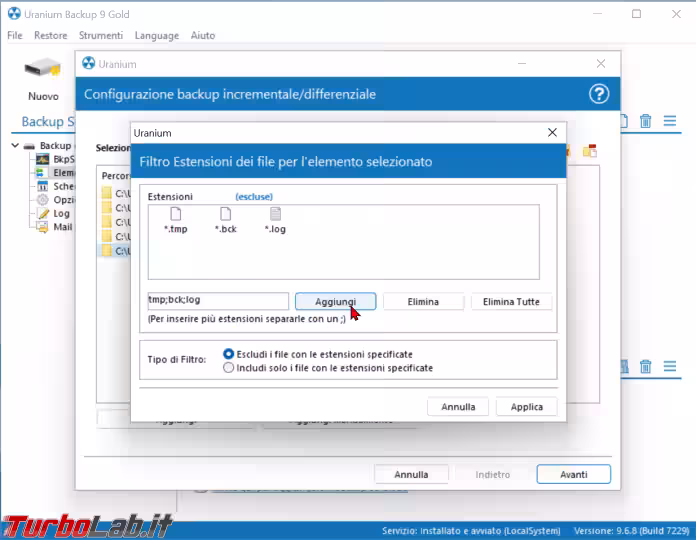Click the Opzi gear icon in the tree
The height and width of the screenshot is (540, 696).
pyautogui.click(x=43, y=200)
